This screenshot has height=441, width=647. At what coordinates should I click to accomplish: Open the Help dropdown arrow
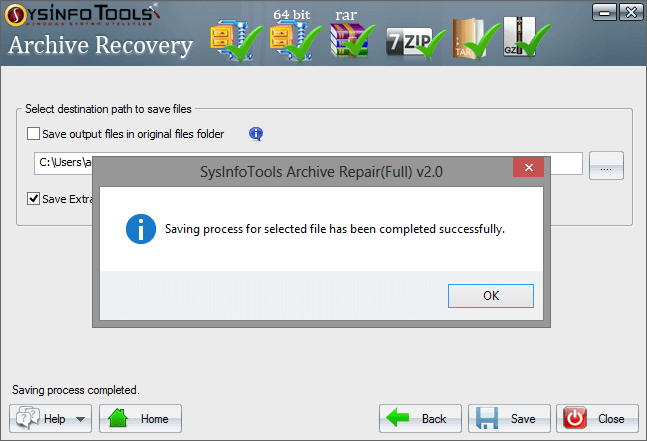81,419
